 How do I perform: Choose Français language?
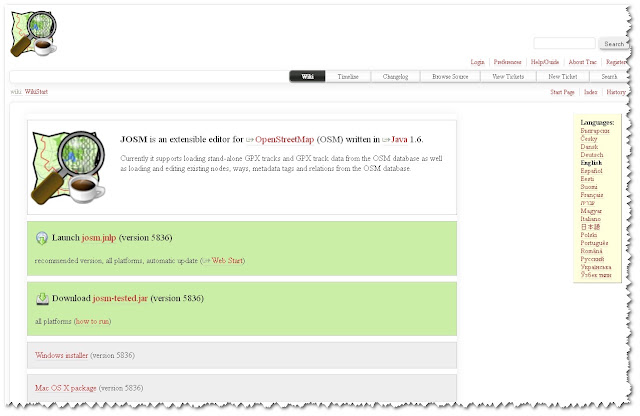click(591, 195)
